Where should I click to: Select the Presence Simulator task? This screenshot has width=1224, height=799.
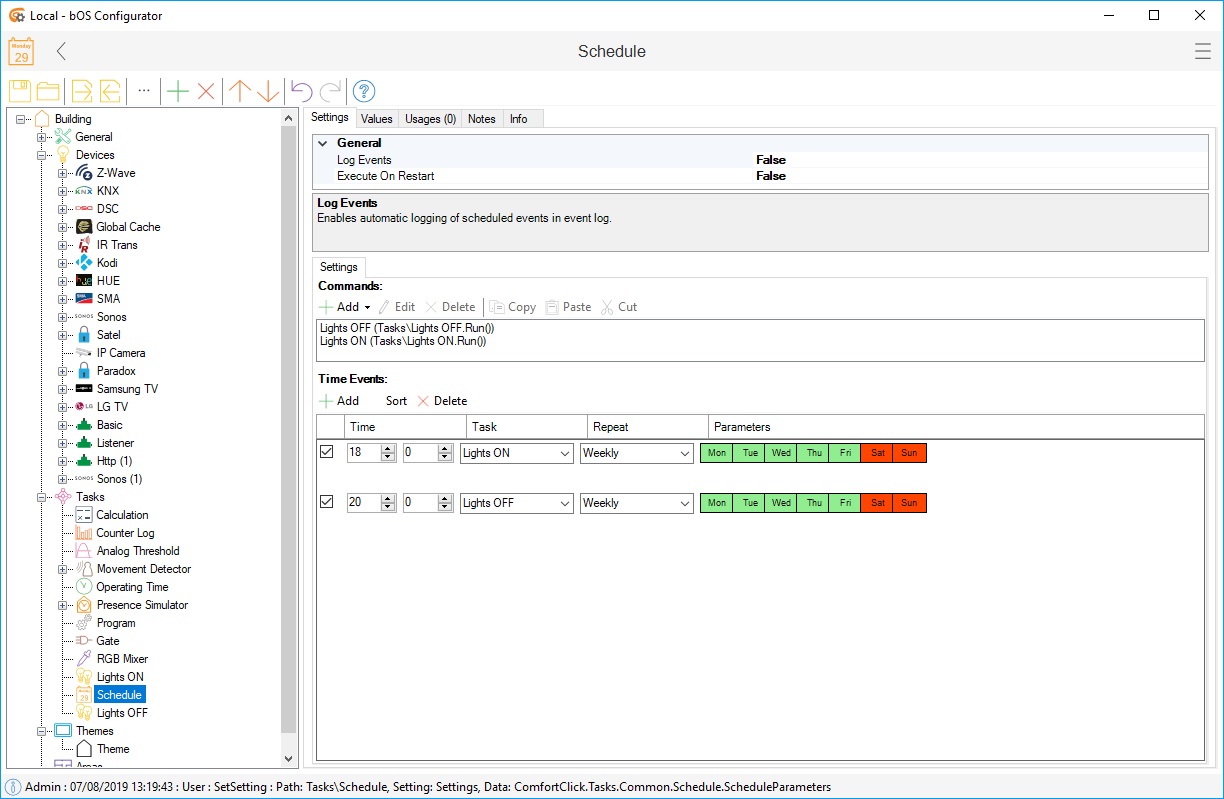(142, 605)
